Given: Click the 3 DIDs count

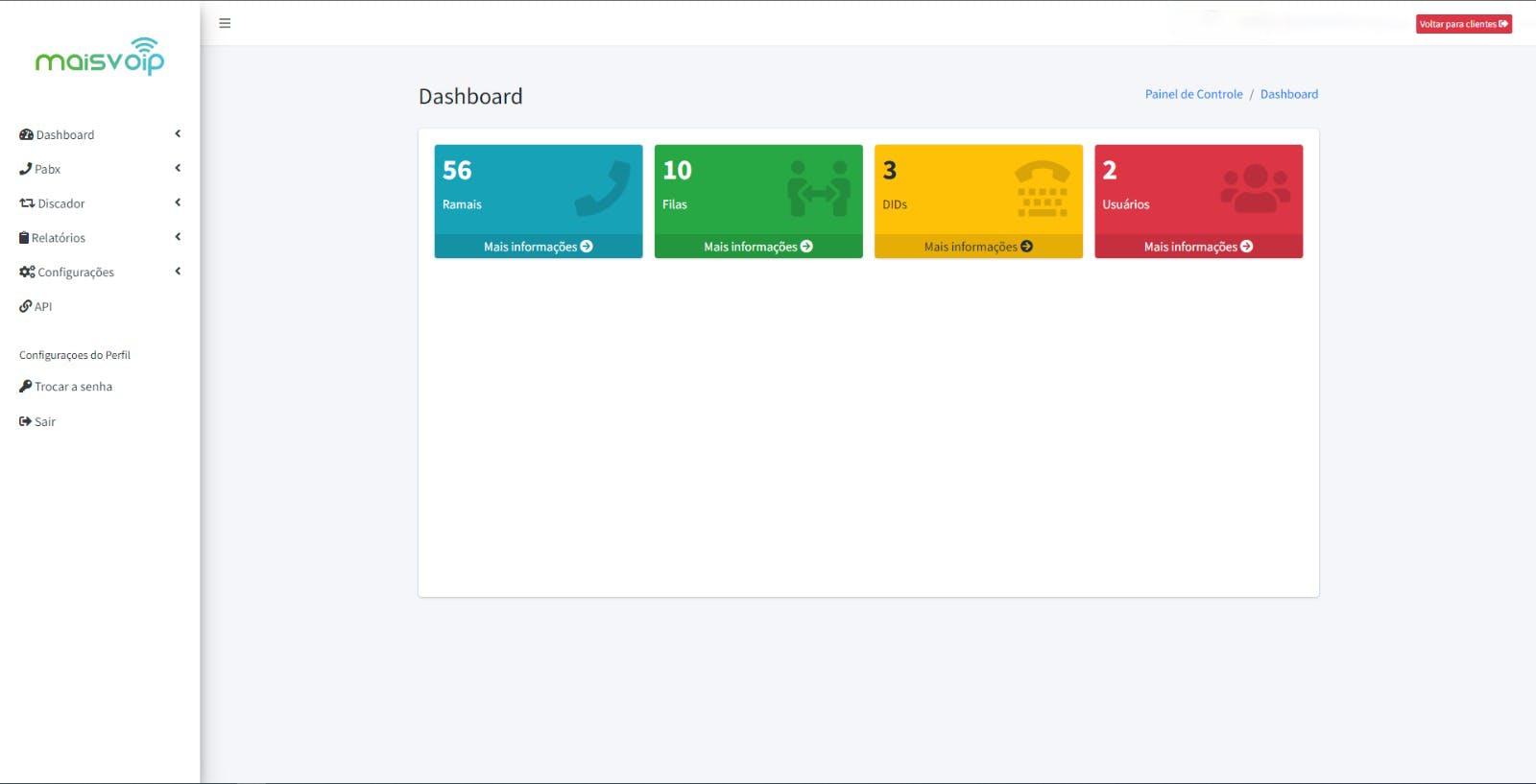Looking at the screenshot, I should tap(890, 171).
